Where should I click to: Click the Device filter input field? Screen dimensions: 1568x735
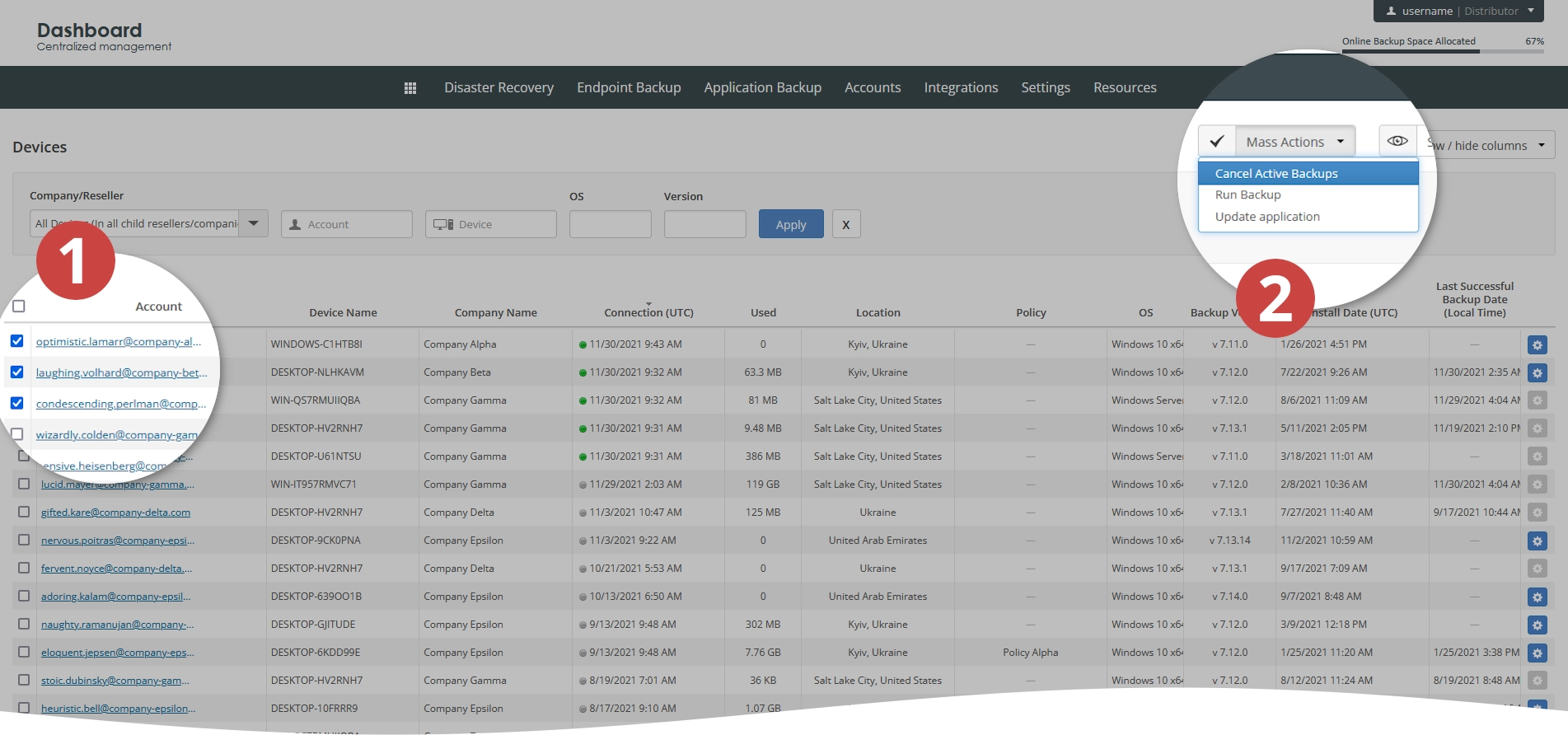pos(491,224)
